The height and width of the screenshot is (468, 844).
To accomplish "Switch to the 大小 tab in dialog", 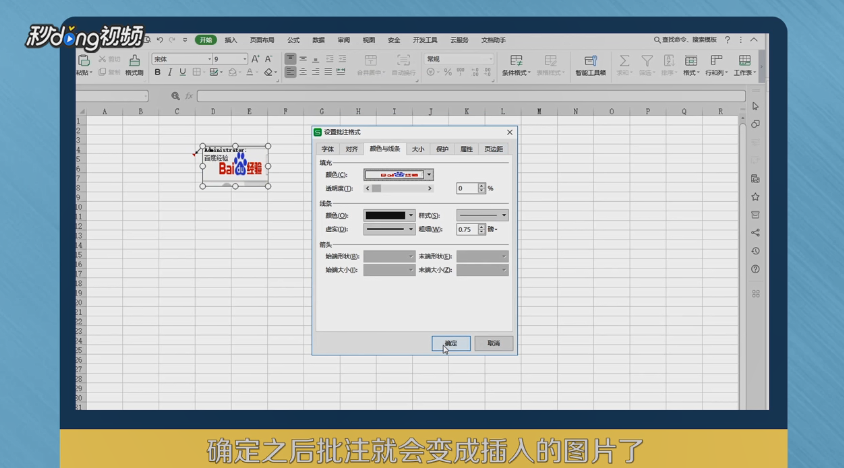I will tap(418, 149).
